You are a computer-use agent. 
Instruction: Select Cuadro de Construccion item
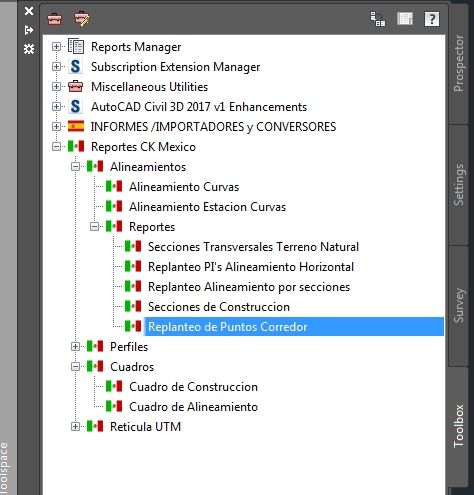point(193,387)
